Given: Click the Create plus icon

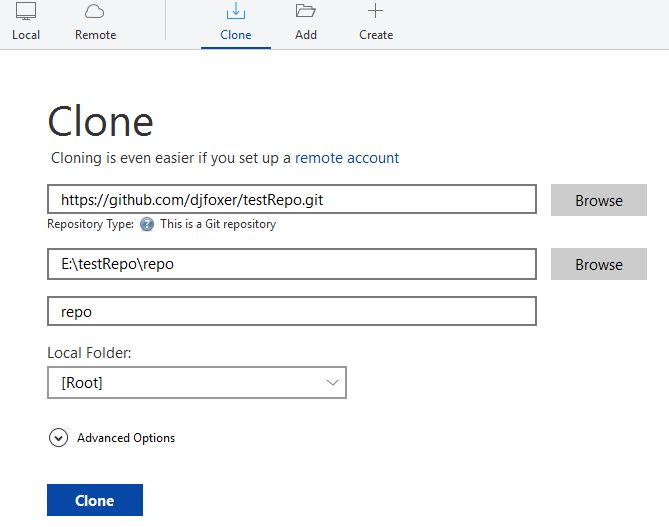Looking at the screenshot, I should pos(375,12).
